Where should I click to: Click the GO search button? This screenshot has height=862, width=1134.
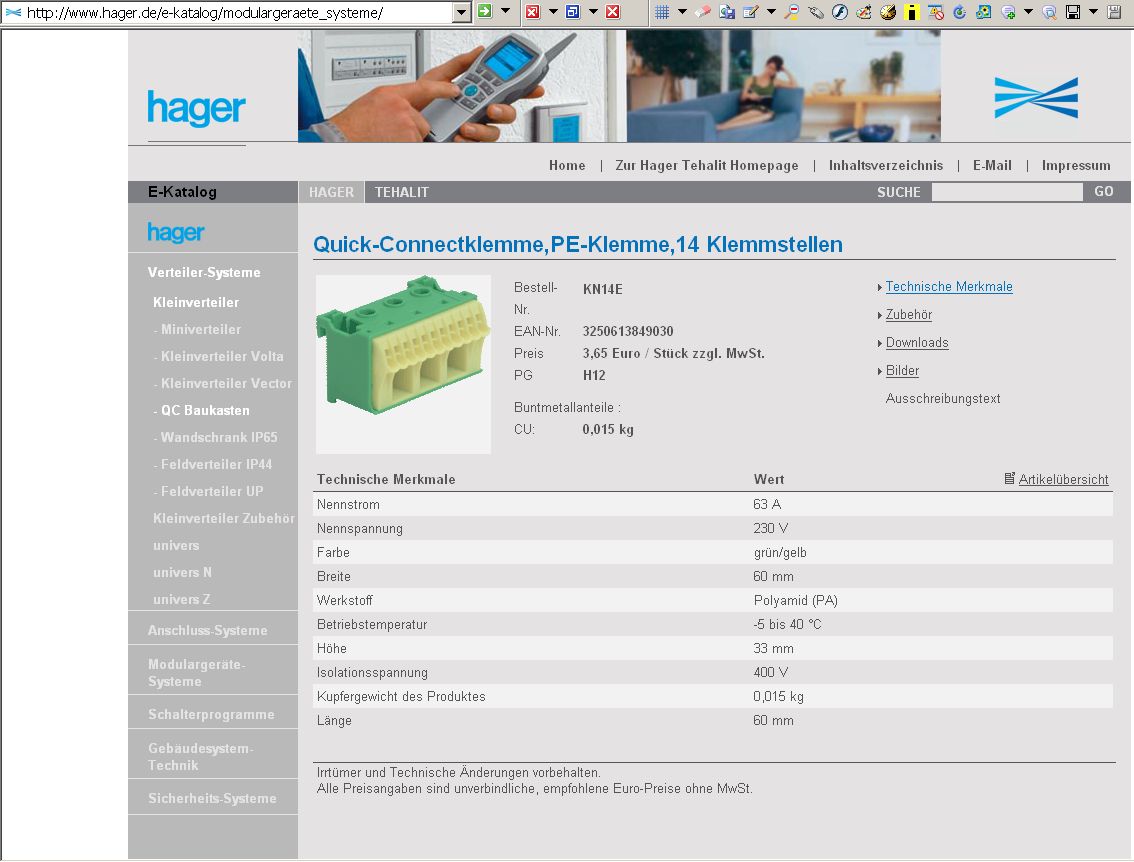(1104, 192)
